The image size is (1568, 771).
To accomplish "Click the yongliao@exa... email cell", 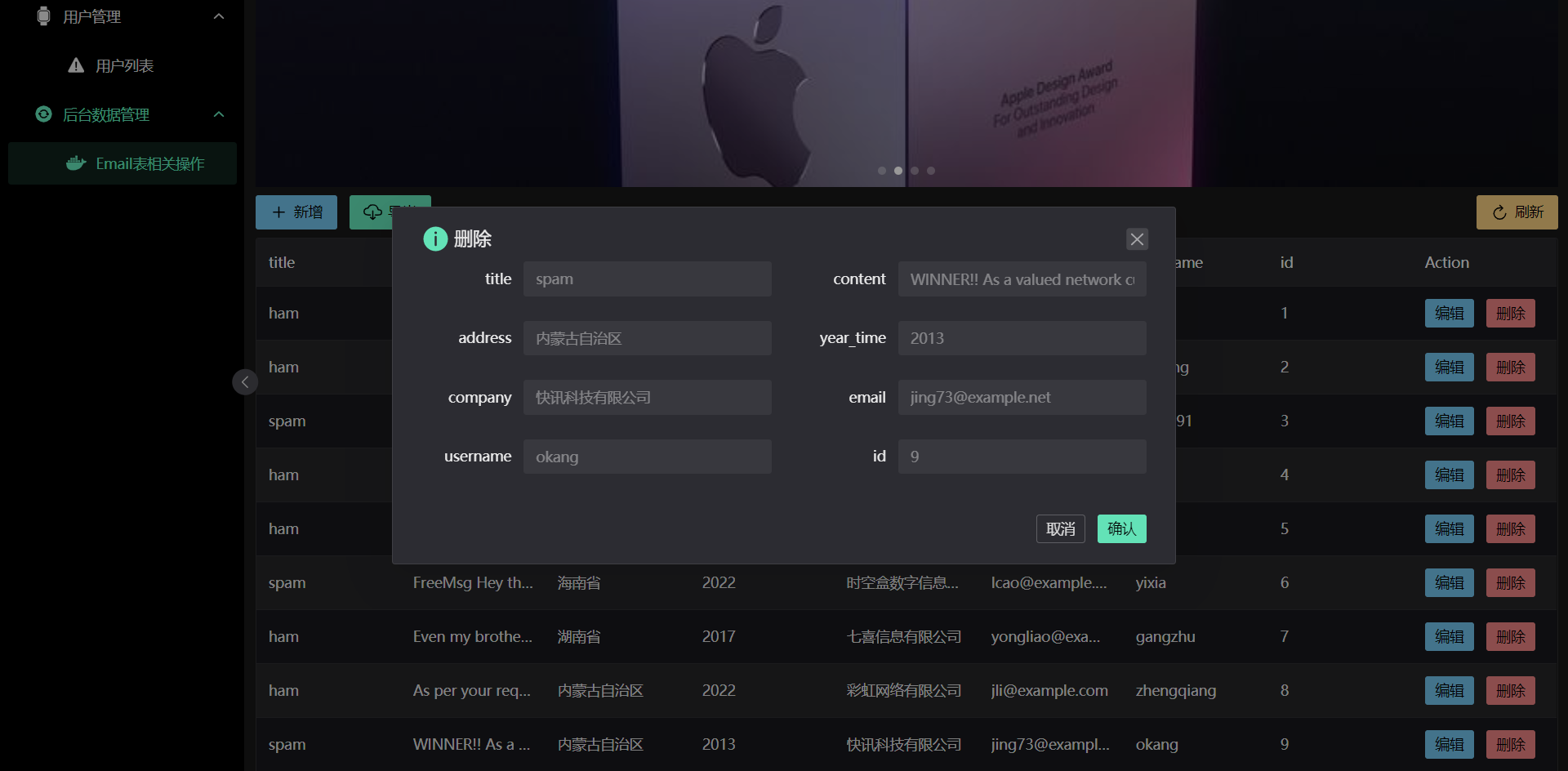I will [1045, 637].
